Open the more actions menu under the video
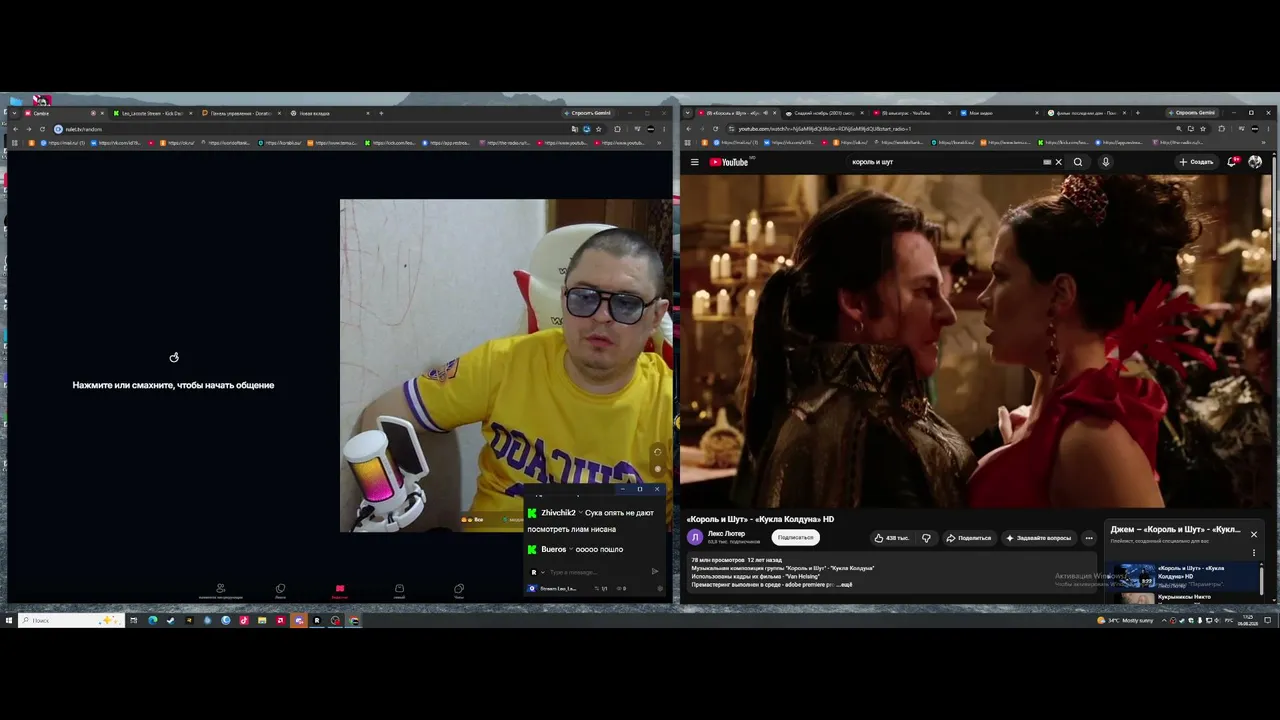Viewport: 1280px width, 720px height. 1089,538
